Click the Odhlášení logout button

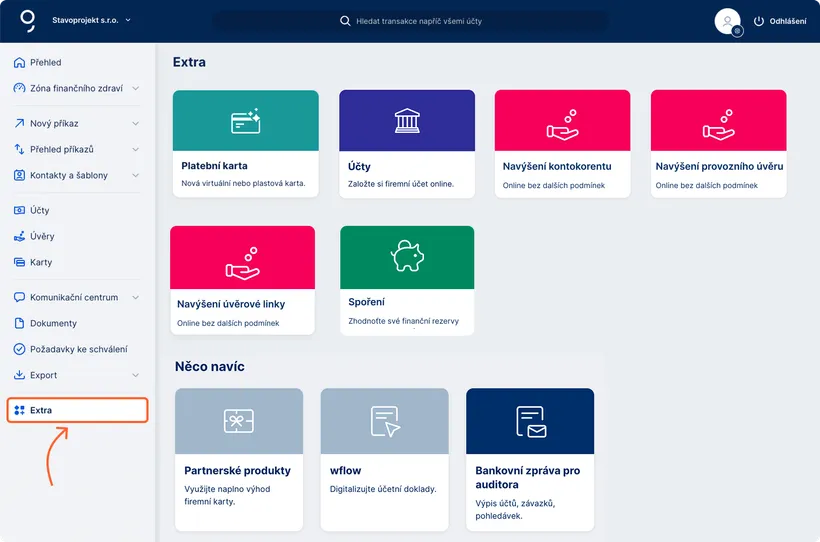click(780, 21)
